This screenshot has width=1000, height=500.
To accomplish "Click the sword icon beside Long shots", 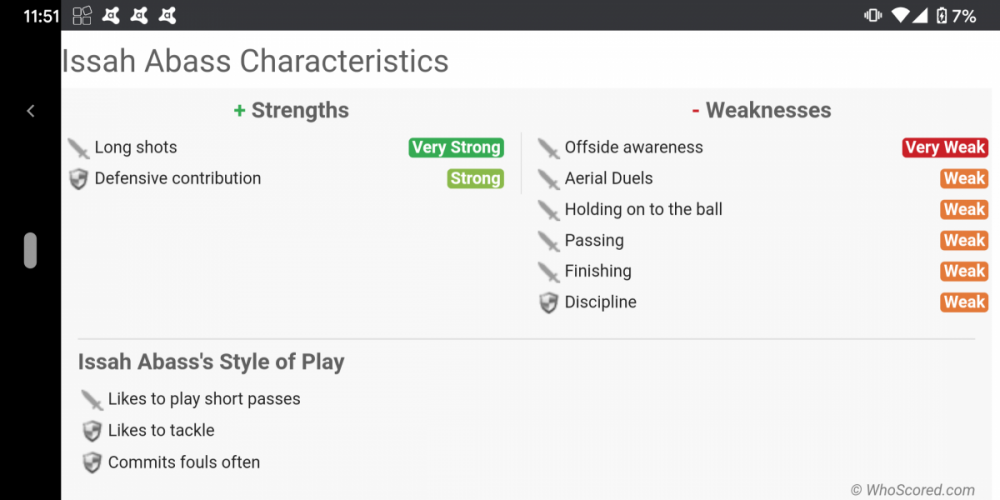I will coord(79,148).
